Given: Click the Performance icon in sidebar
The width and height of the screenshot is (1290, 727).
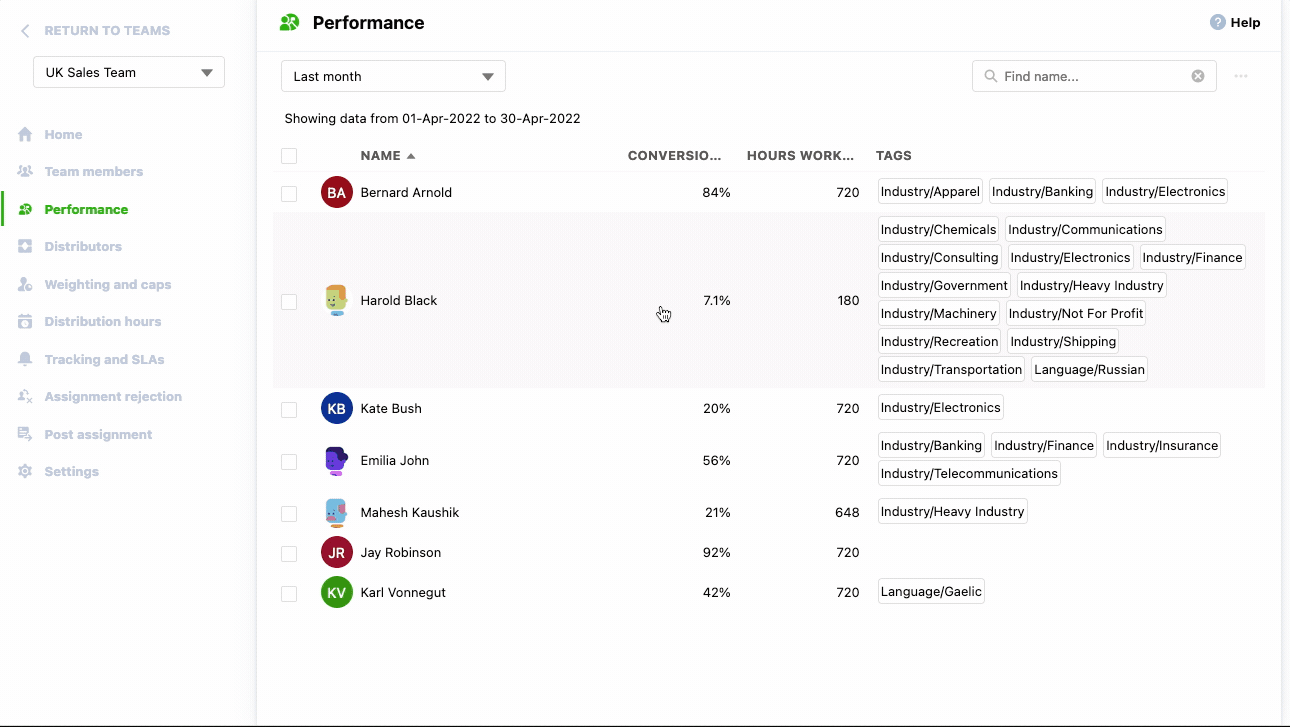Looking at the screenshot, I should point(25,209).
